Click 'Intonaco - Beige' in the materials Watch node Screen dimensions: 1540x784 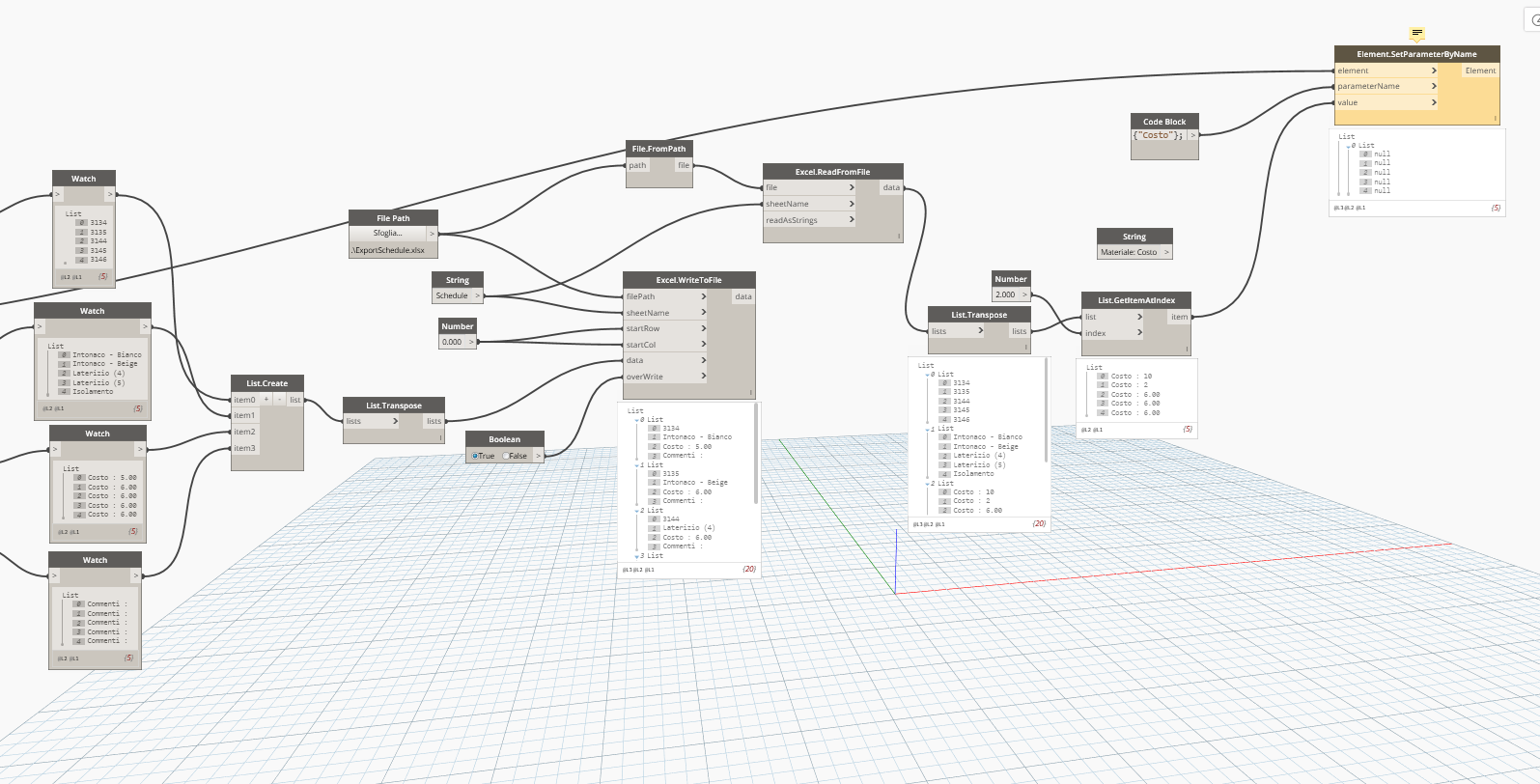click(x=105, y=364)
